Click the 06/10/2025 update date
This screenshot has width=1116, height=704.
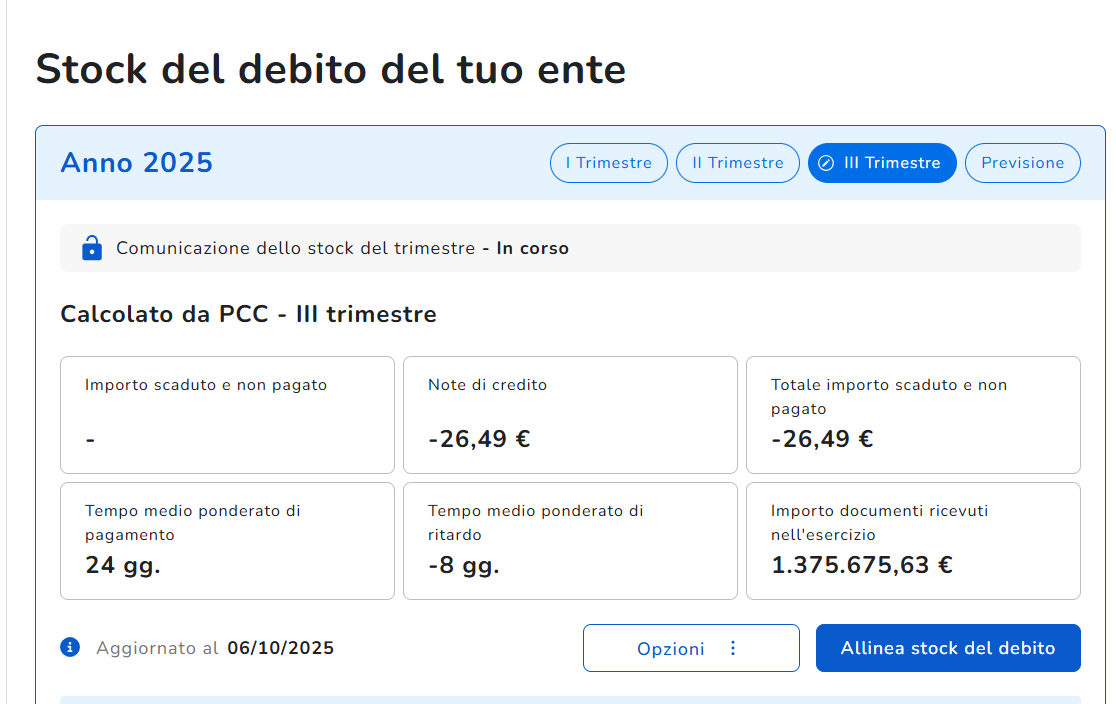[280, 648]
